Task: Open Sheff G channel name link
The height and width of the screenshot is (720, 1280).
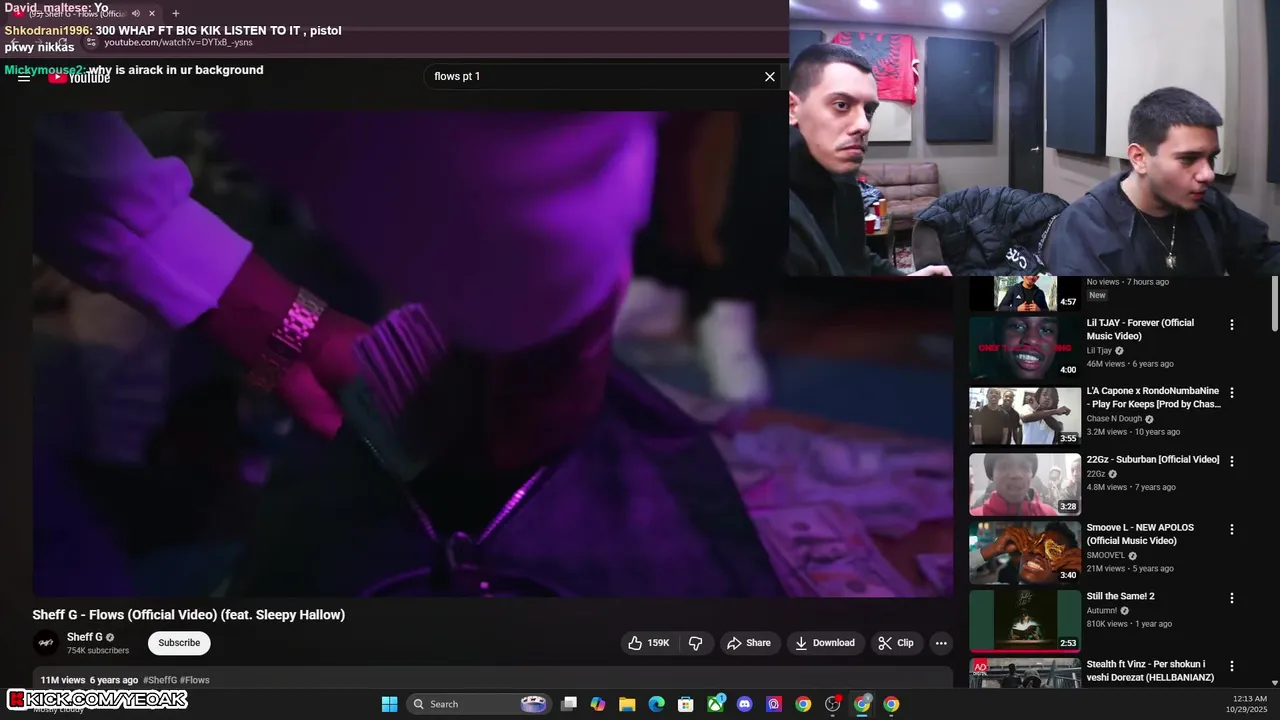Action: point(85,637)
